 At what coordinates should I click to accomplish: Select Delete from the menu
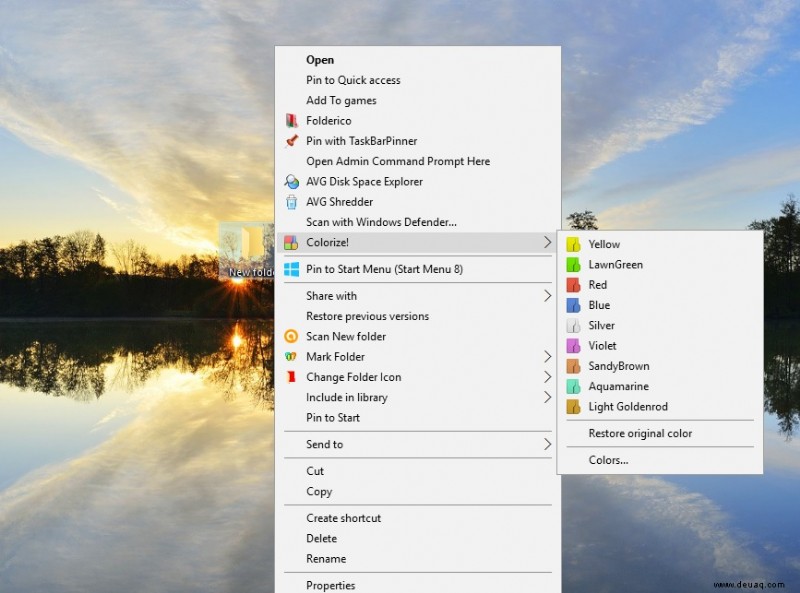point(417,538)
